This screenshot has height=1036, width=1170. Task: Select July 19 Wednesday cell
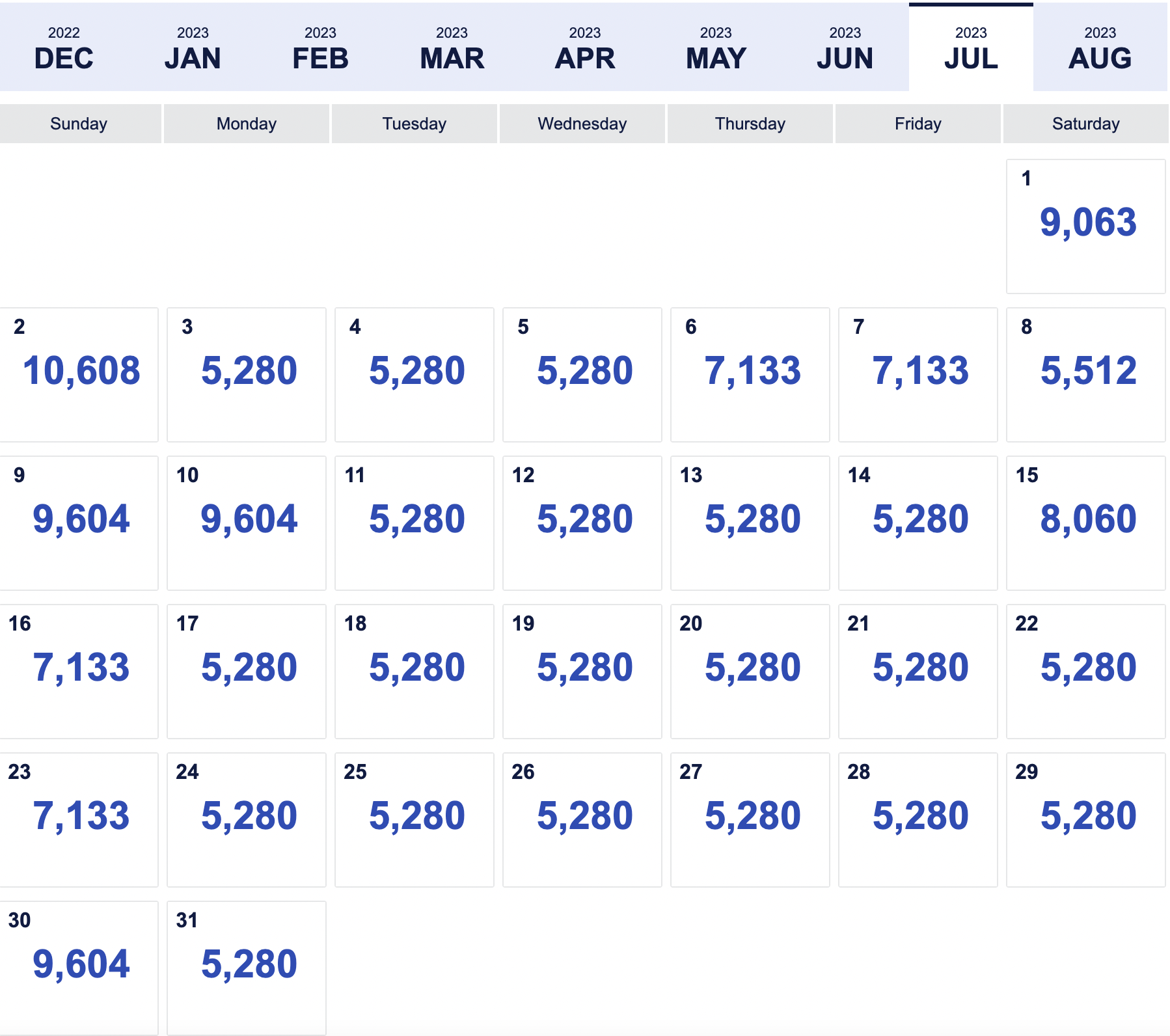click(582, 672)
